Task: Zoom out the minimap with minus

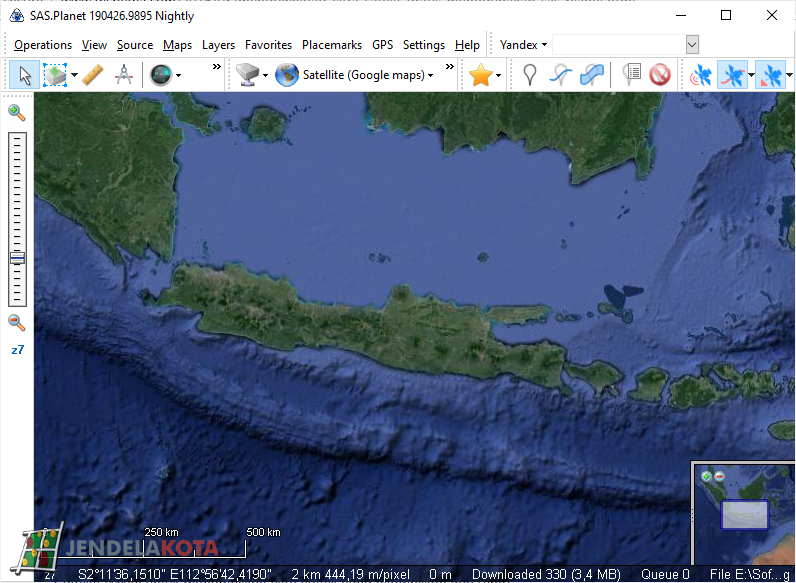Action: pyautogui.click(x=719, y=476)
